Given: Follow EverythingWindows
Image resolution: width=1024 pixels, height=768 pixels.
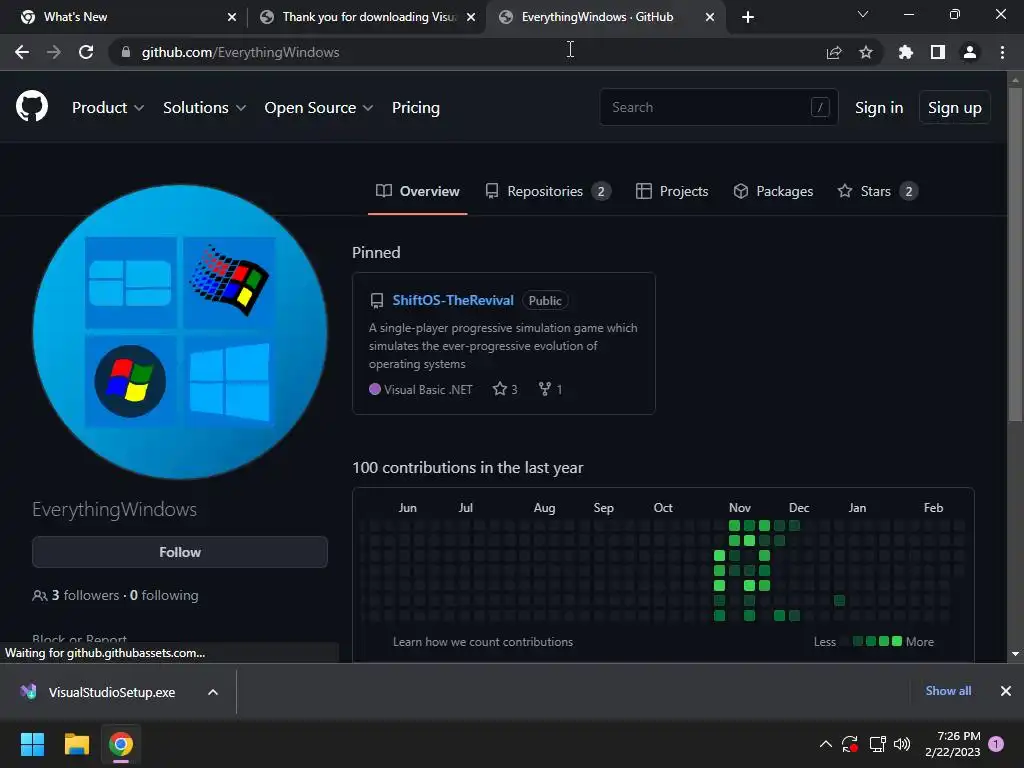Looking at the screenshot, I should (x=180, y=552).
